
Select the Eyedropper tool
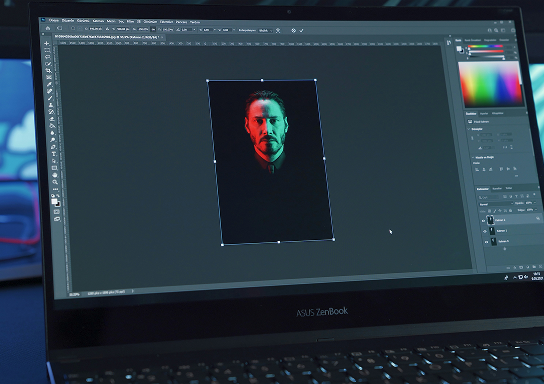coord(50,84)
